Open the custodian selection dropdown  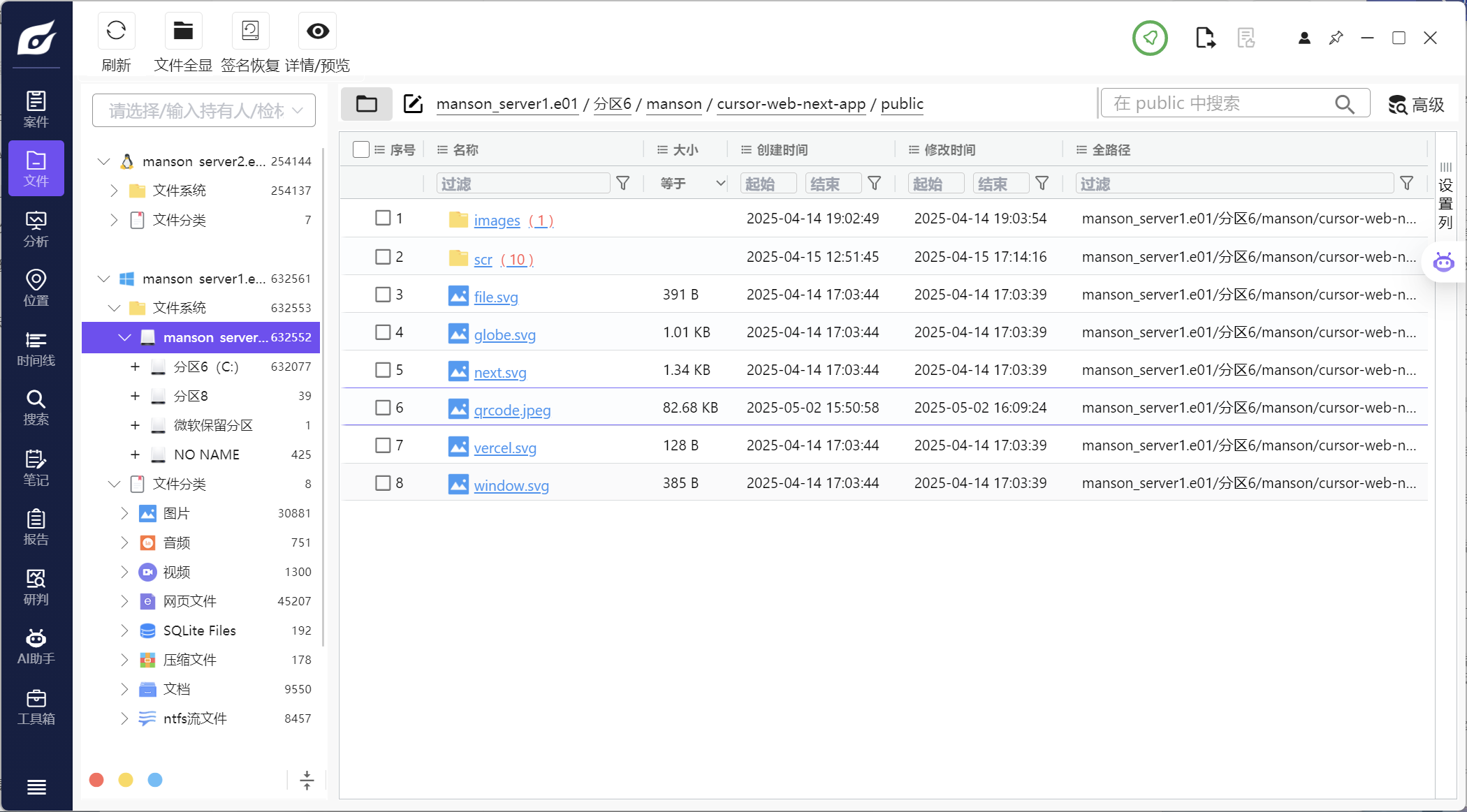204,110
